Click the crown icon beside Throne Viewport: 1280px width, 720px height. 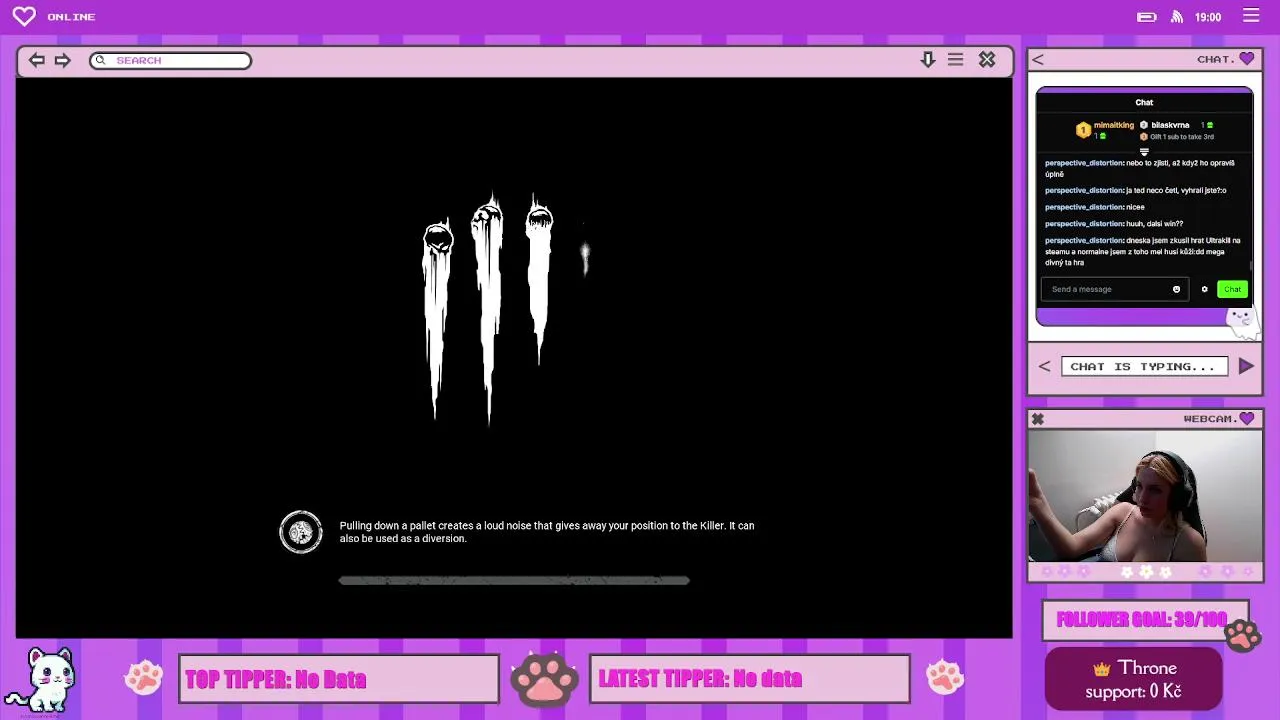click(x=1102, y=669)
